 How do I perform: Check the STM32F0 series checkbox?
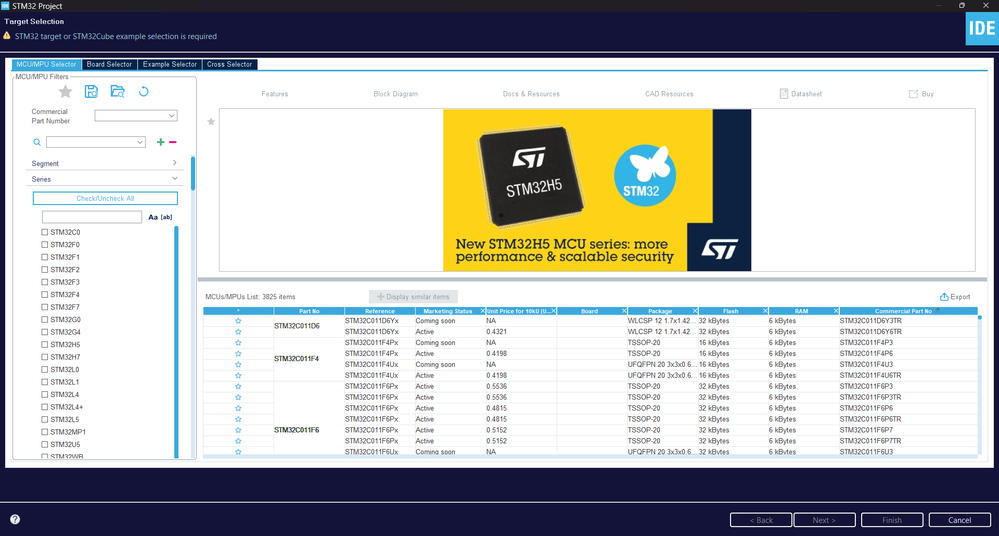(x=45, y=245)
